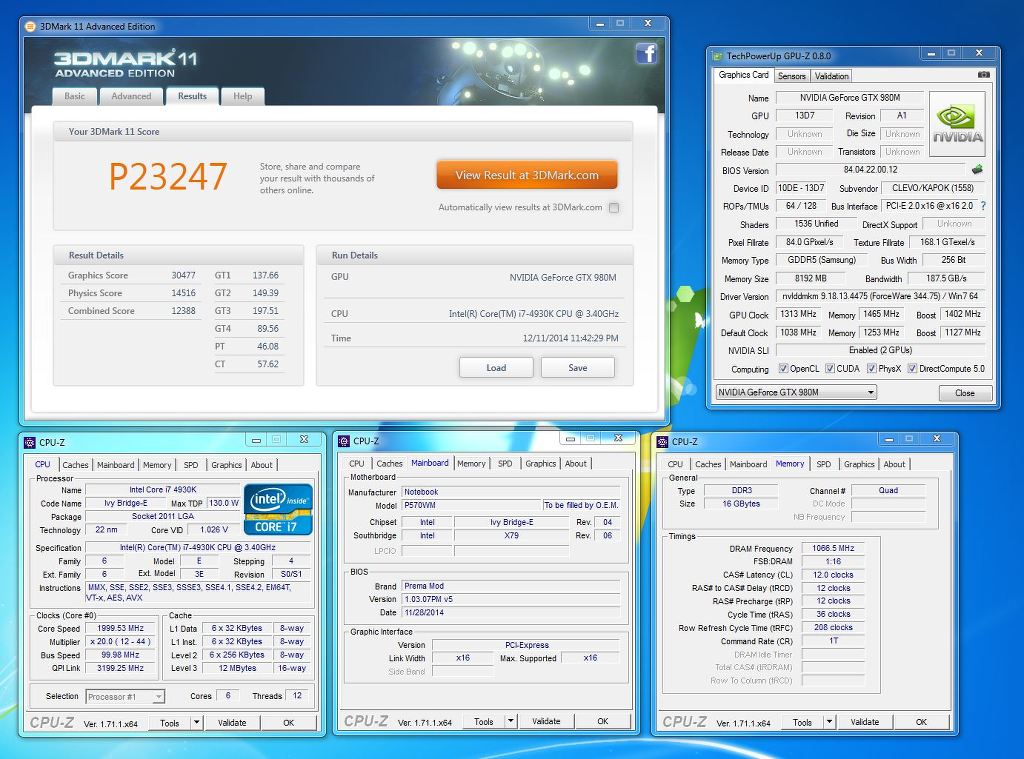Open the Sensors tab in GPU-Z

click(792, 76)
